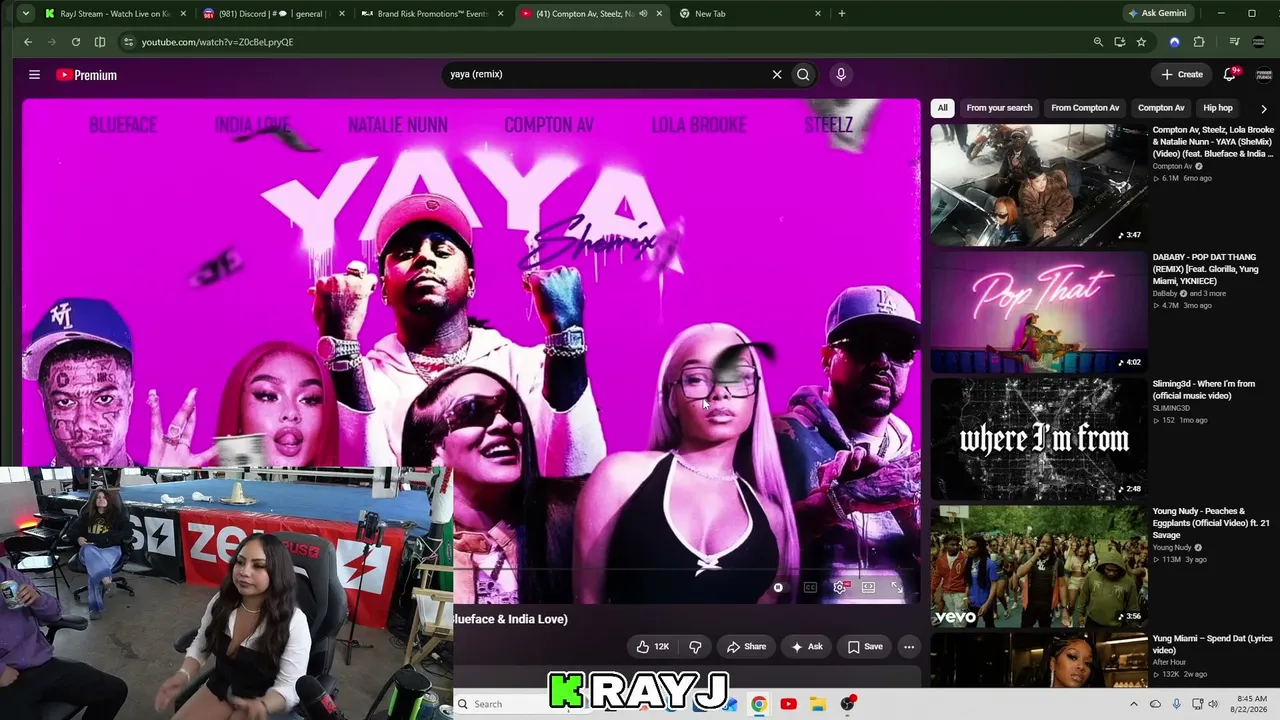The height and width of the screenshot is (720, 1280).
Task: Mute audio on the Compton Av tab
Action: pos(643,14)
